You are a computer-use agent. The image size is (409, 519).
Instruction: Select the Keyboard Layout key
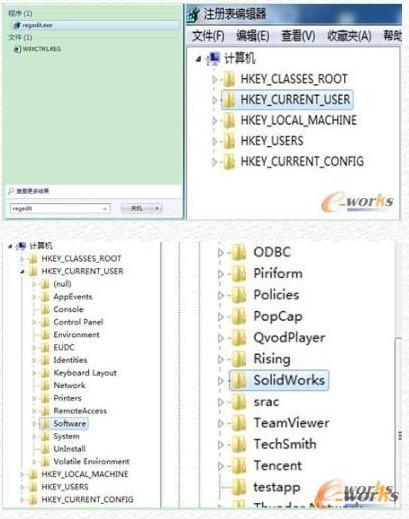pyautogui.click(x=85, y=373)
